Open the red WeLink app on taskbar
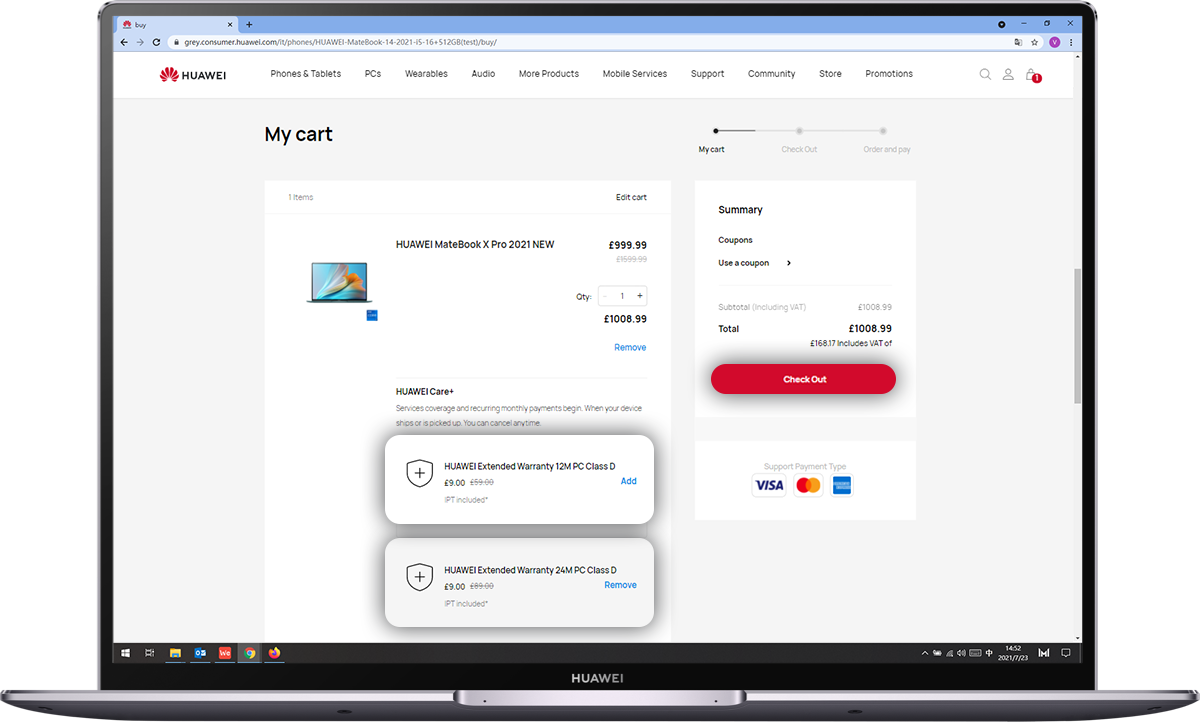Screen dimensions: 1200x722 pos(225,653)
